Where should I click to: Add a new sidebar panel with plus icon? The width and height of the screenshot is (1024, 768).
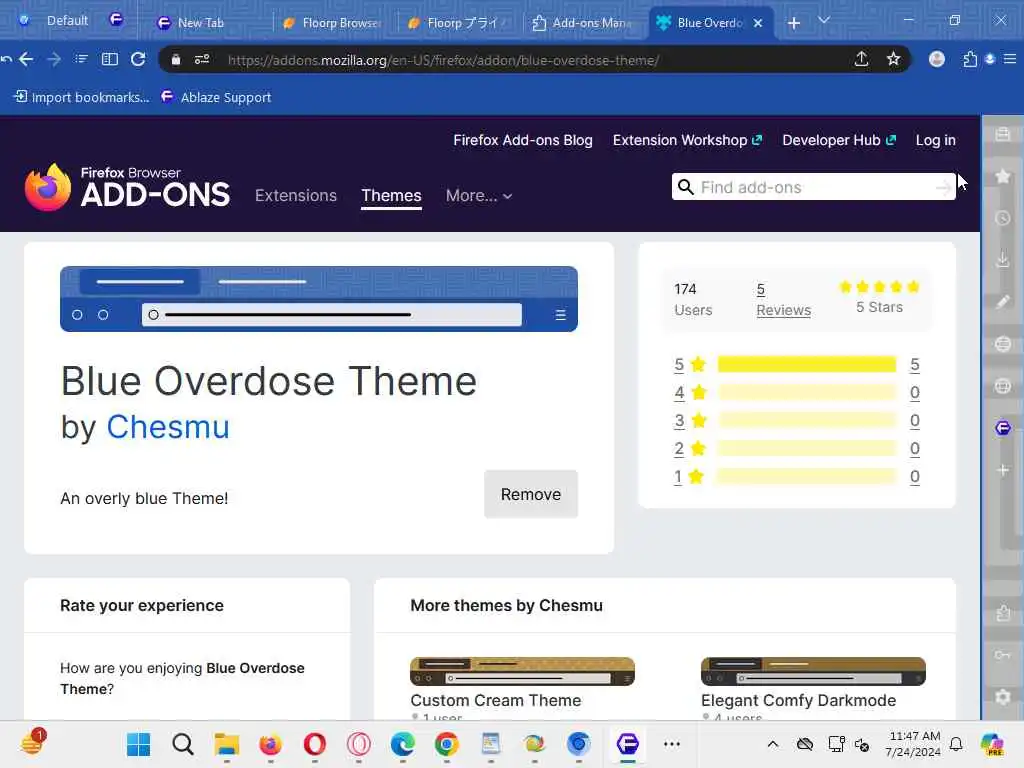(1002, 470)
